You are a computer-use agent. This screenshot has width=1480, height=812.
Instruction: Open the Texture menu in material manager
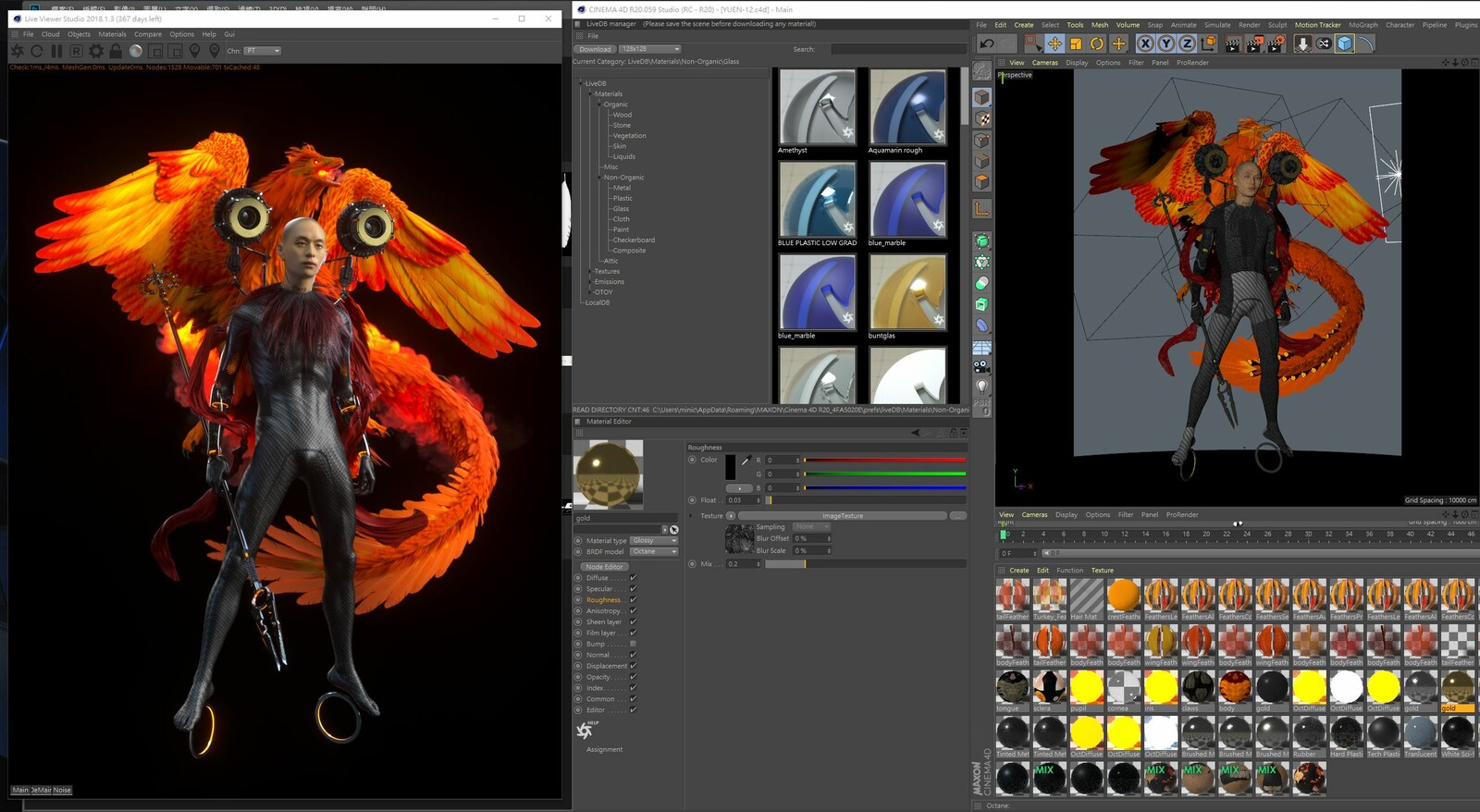coord(1102,571)
